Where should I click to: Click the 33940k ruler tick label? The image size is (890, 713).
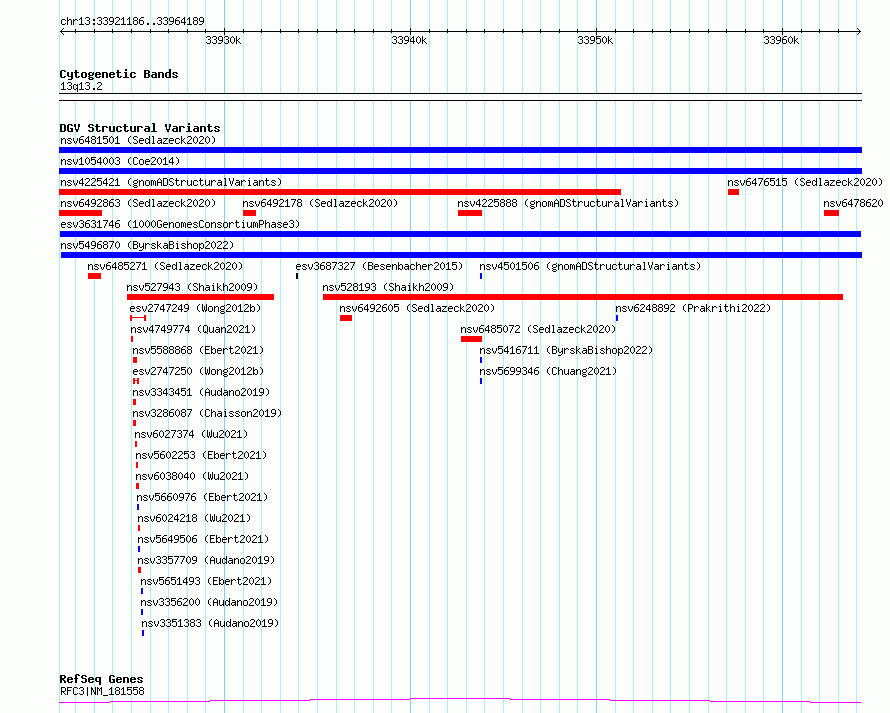(x=409, y=40)
